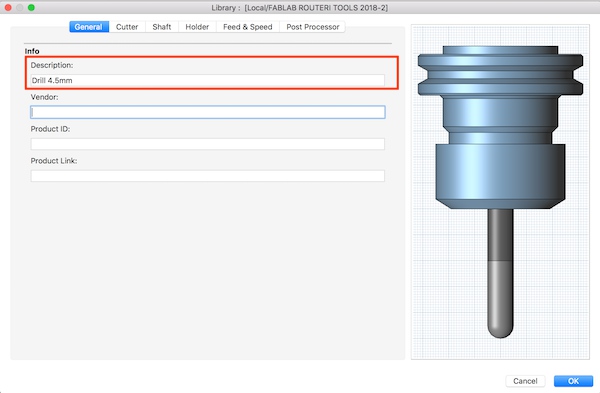600x393 pixels.
Task: Confirm with the OK button
Action: pos(573,381)
